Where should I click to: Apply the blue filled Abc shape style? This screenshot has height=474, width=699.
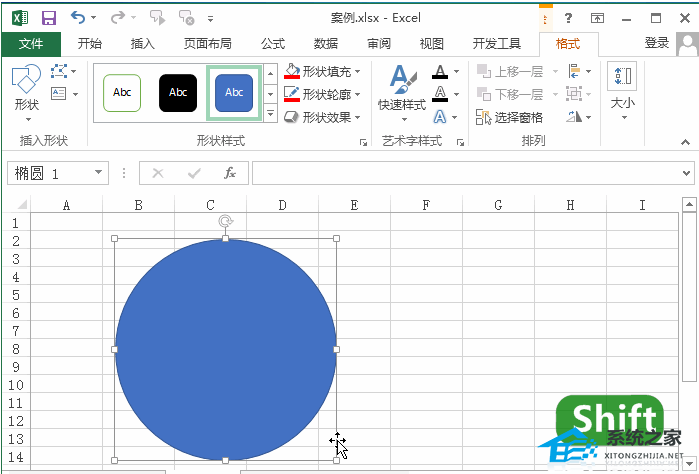(234, 93)
